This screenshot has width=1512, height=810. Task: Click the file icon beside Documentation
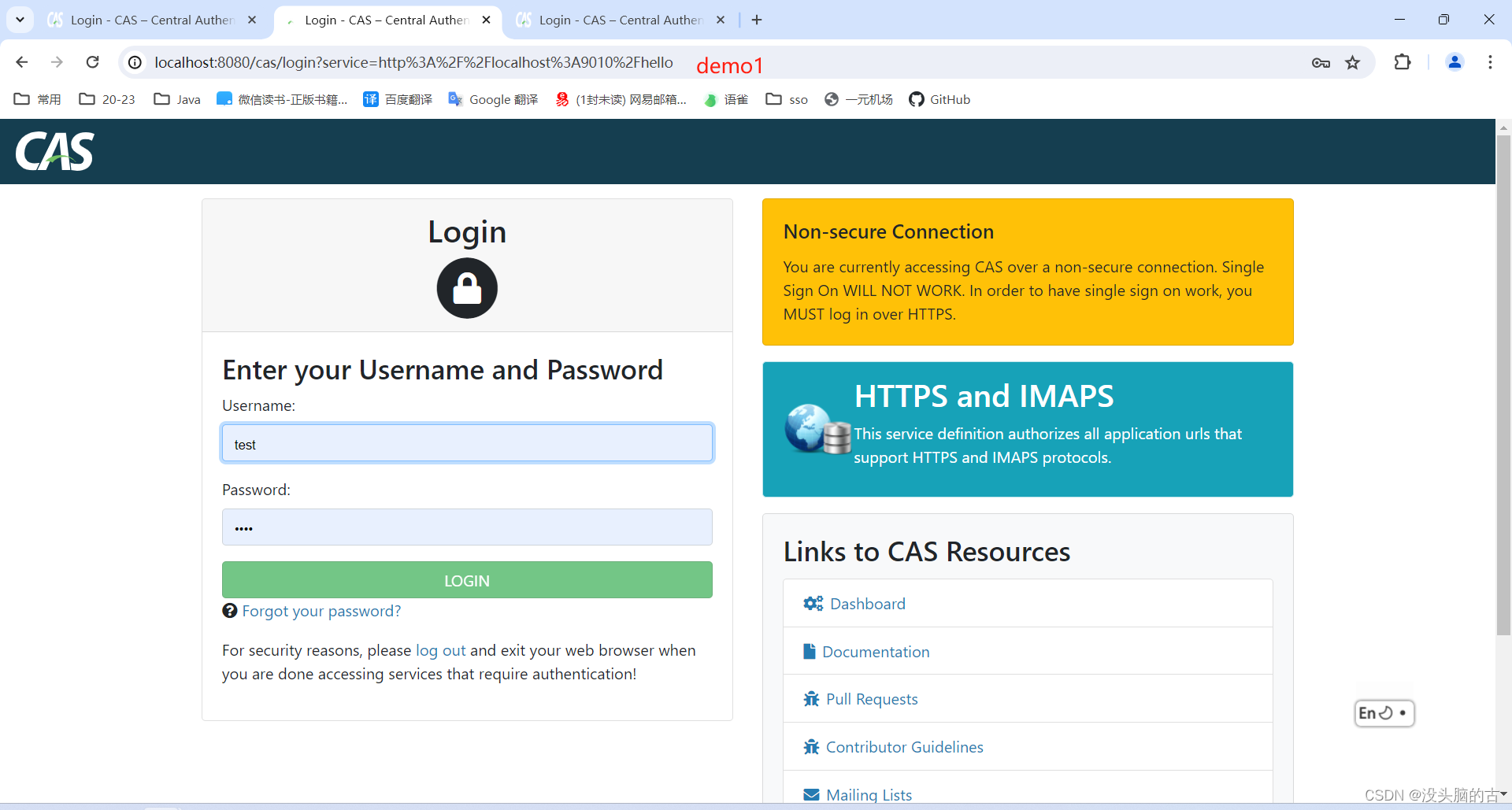809,651
